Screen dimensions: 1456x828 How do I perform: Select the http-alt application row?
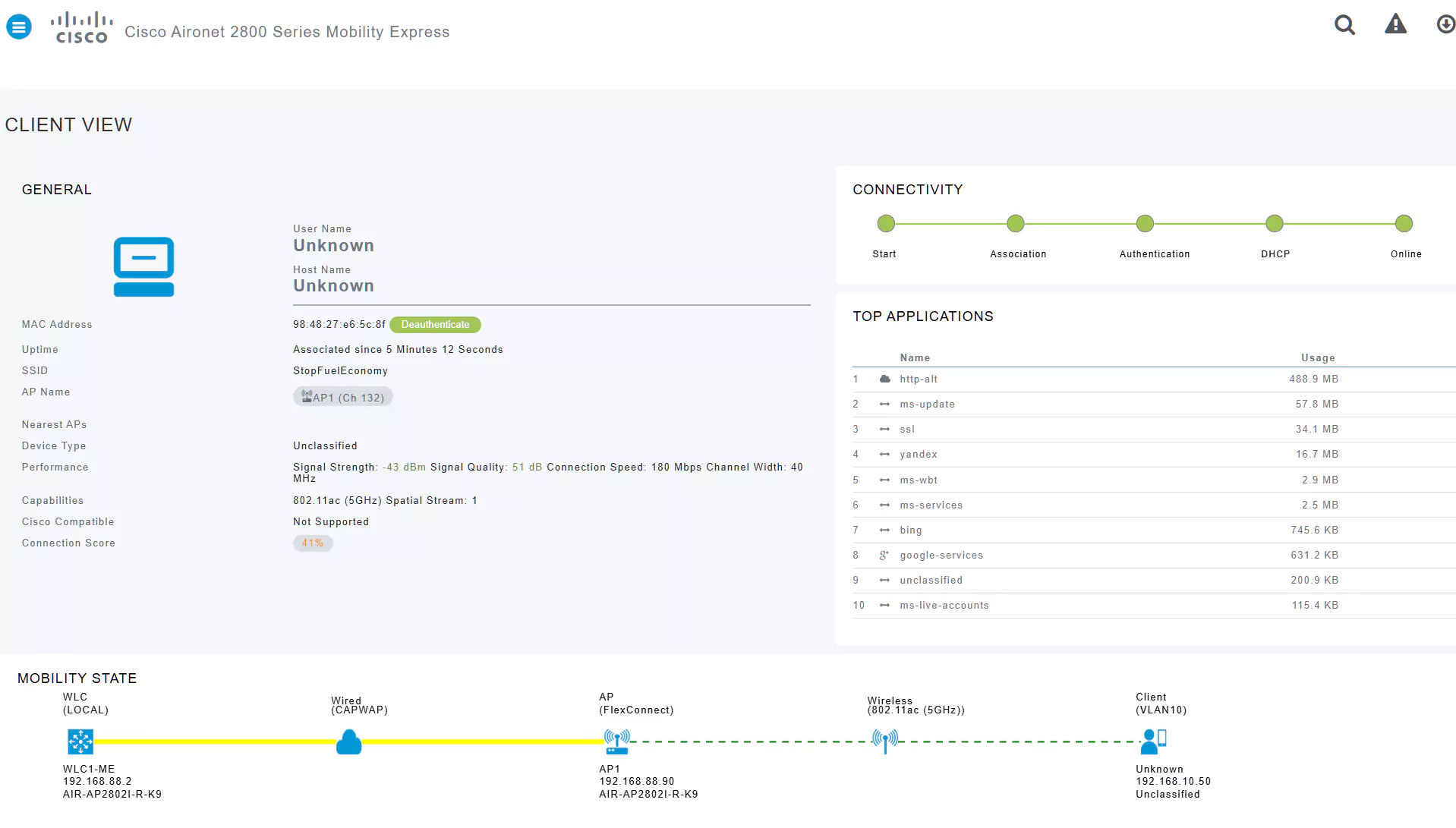[x=919, y=379]
